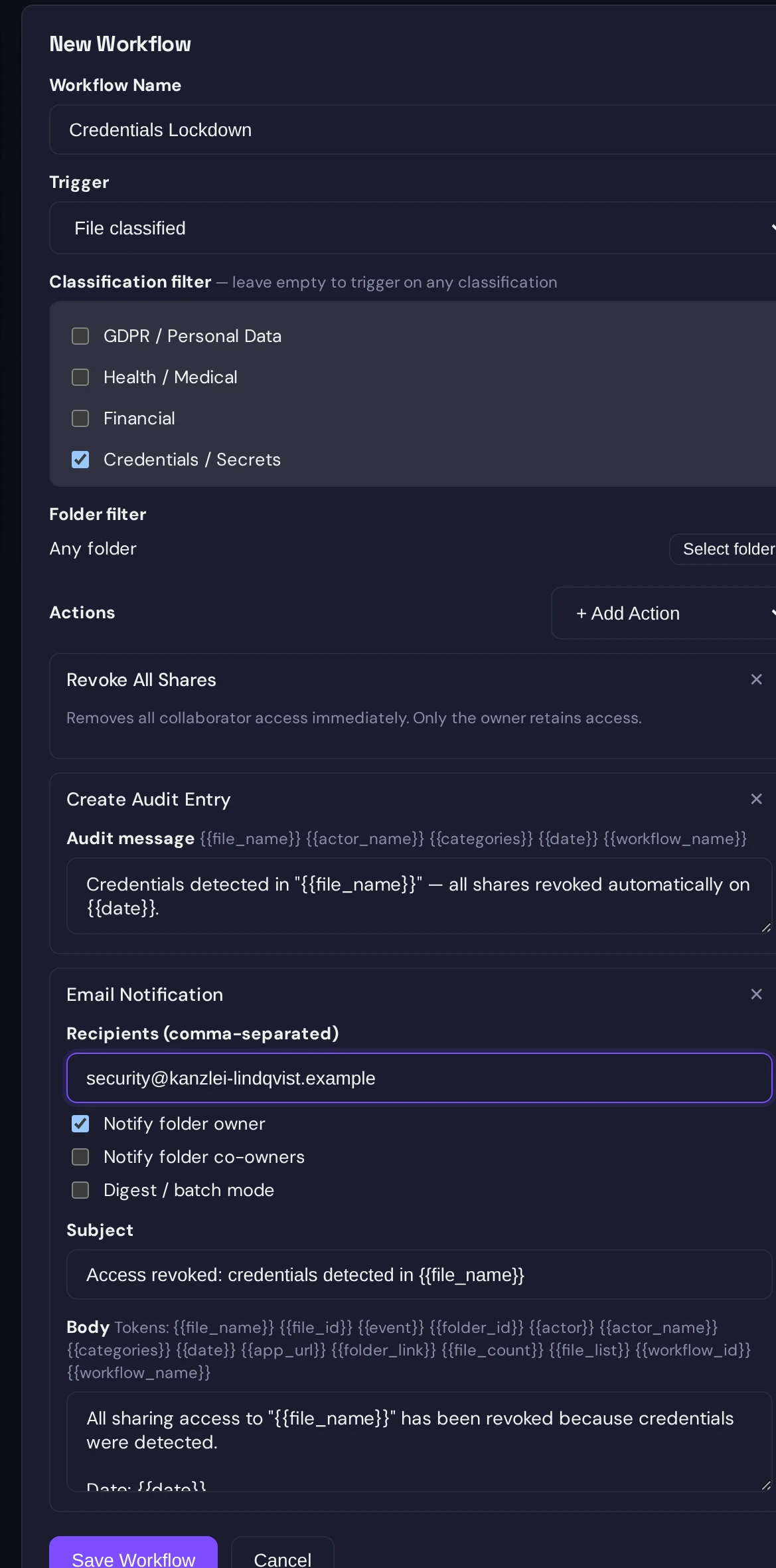This screenshot has width=776, height=1568.
Task: Remove the Email Notification action
Action: pos(756,994)
